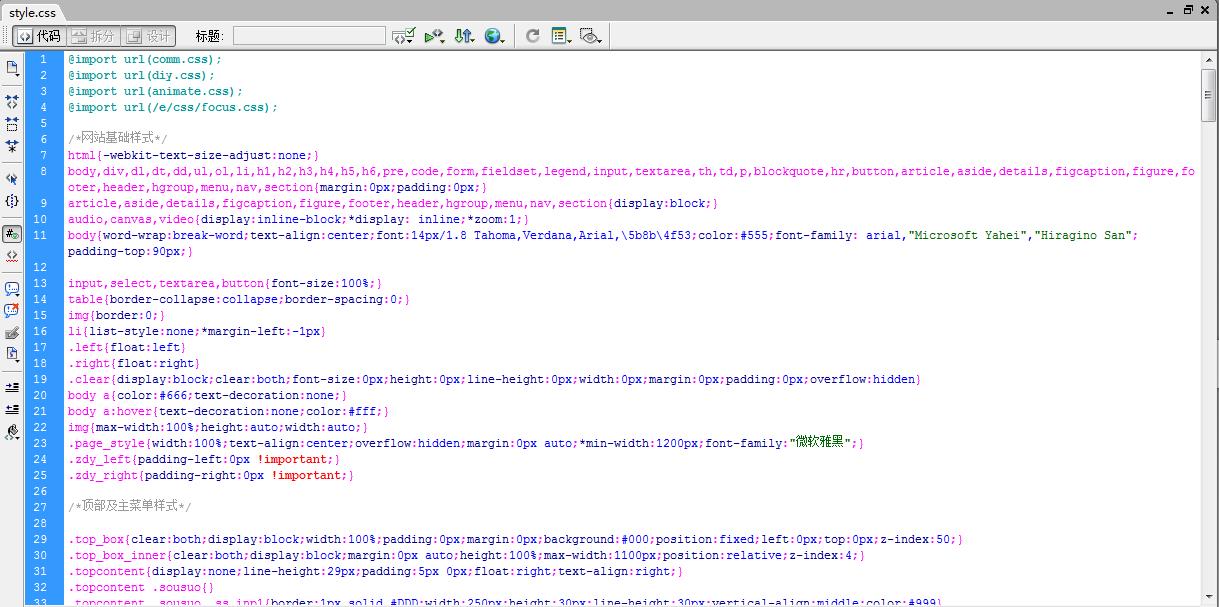Open the globe Browser Preview menu
Screen dimensions: 1219x607
(x=494, y=36)
